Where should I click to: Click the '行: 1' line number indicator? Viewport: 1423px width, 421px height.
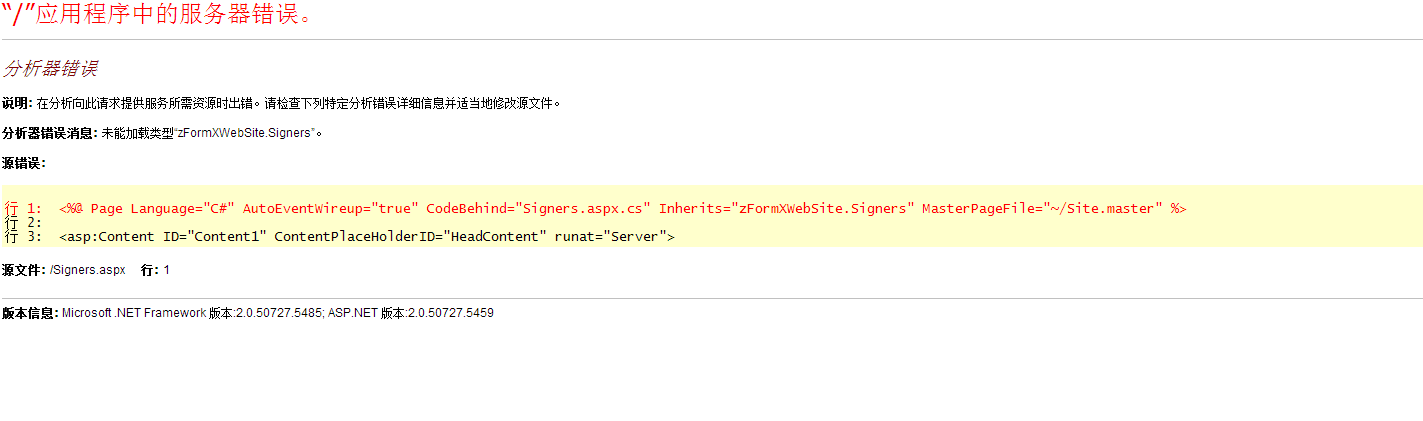(156, 270)
